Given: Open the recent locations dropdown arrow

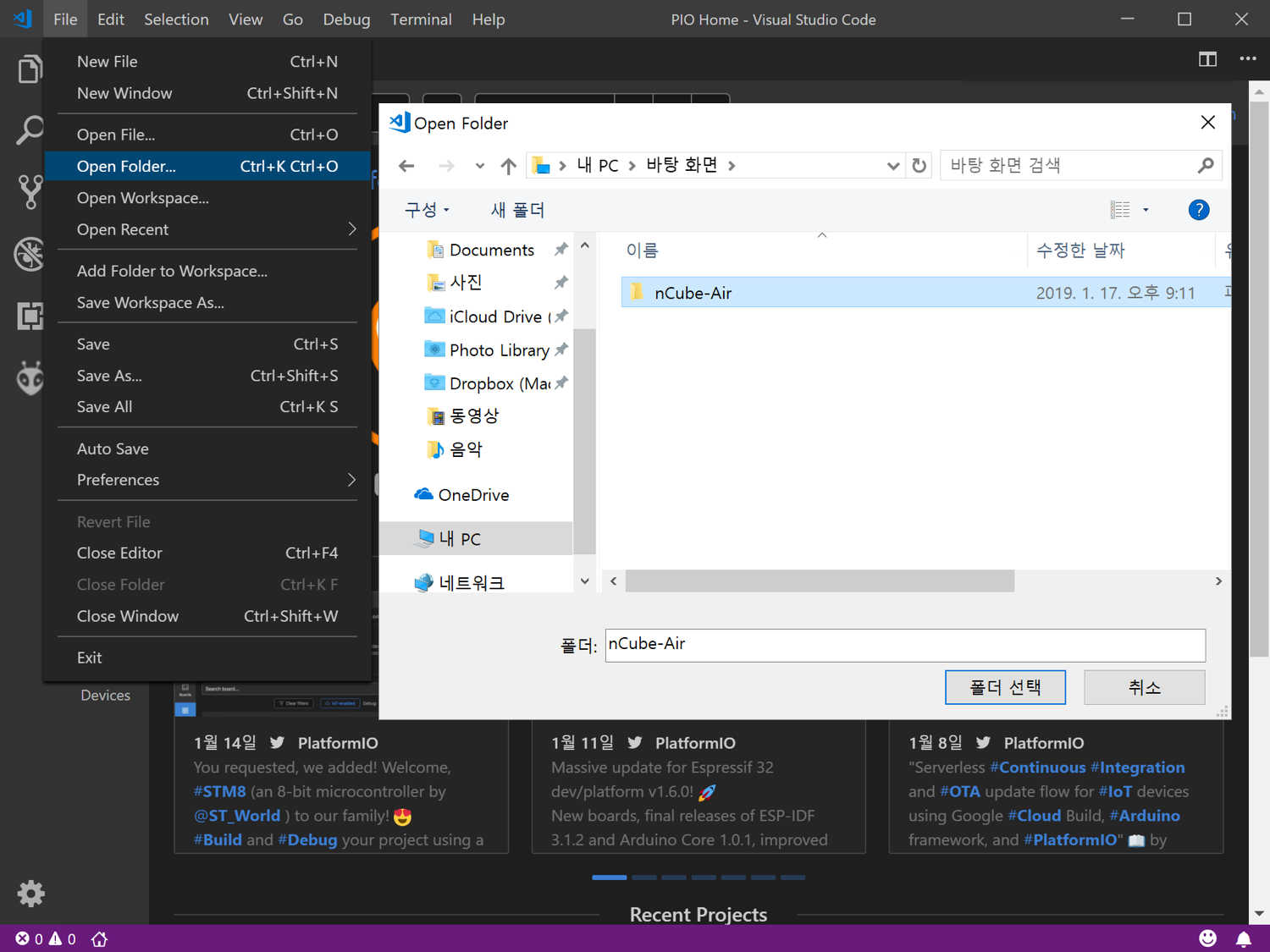Looking at the screenshot, I should tap(480, 166).
